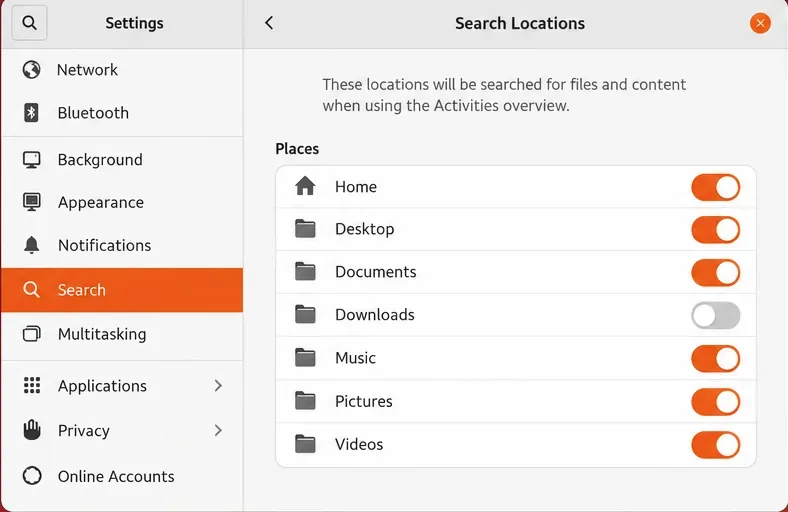Click the Desktop place label

[364, 229]
